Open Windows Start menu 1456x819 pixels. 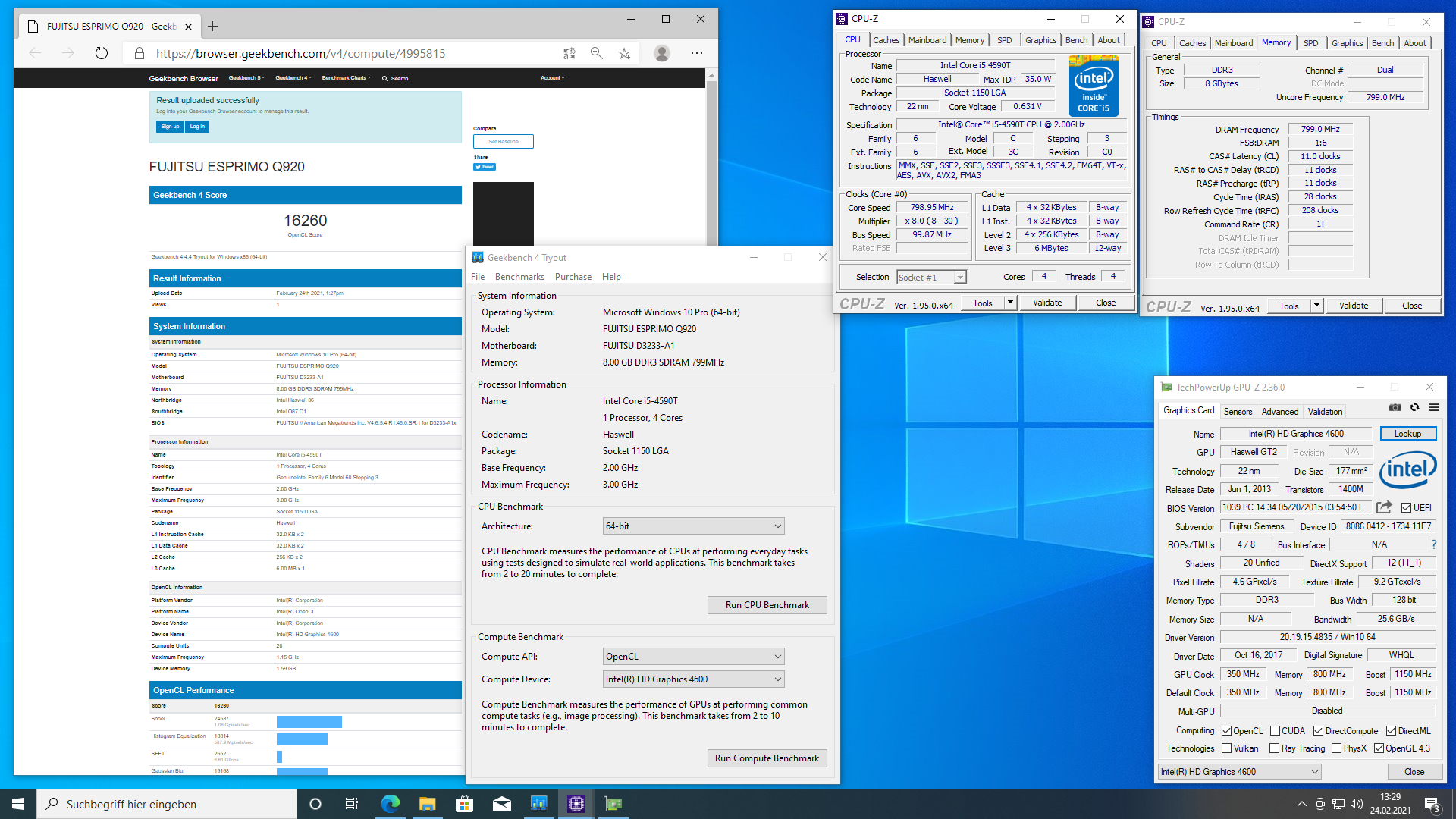18,804
